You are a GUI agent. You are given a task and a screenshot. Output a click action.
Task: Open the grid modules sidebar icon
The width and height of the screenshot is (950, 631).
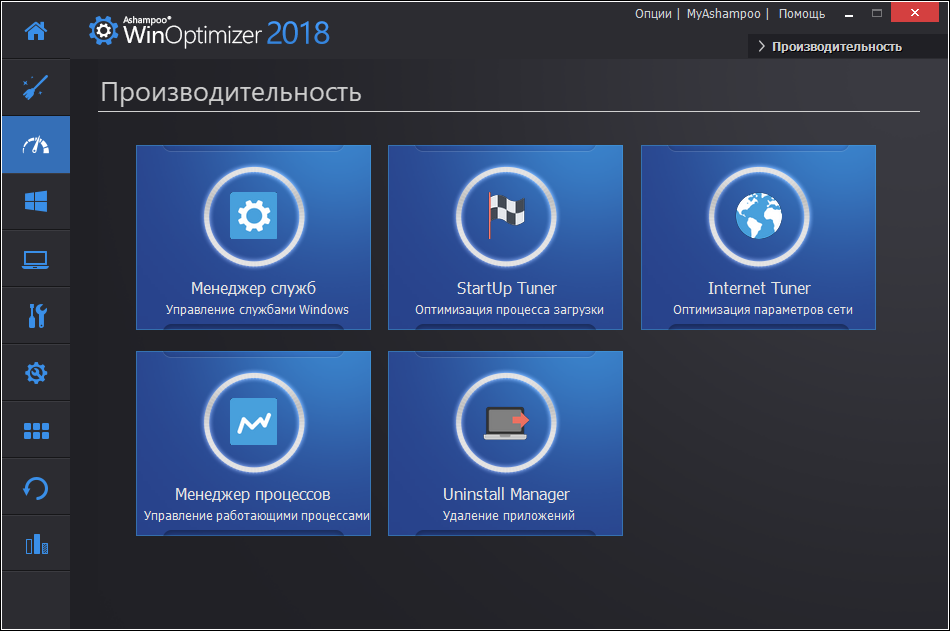[36, 431]
